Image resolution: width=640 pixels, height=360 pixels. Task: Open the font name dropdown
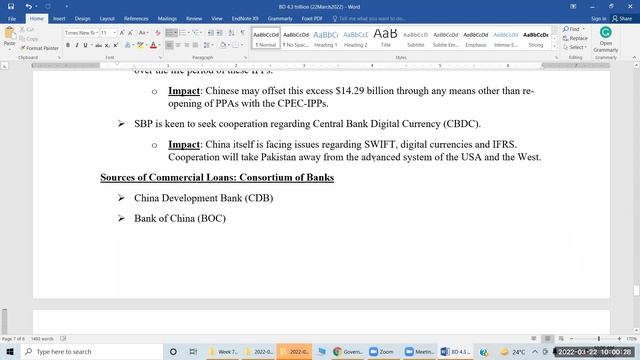click(x=97, y=33)
